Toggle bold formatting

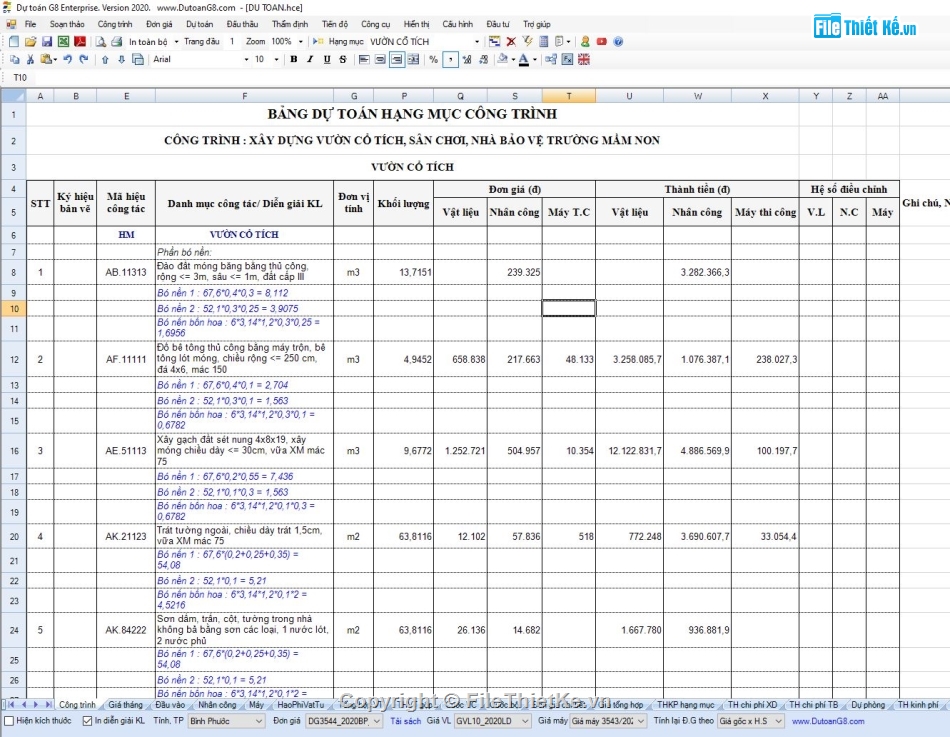(294, 59)
